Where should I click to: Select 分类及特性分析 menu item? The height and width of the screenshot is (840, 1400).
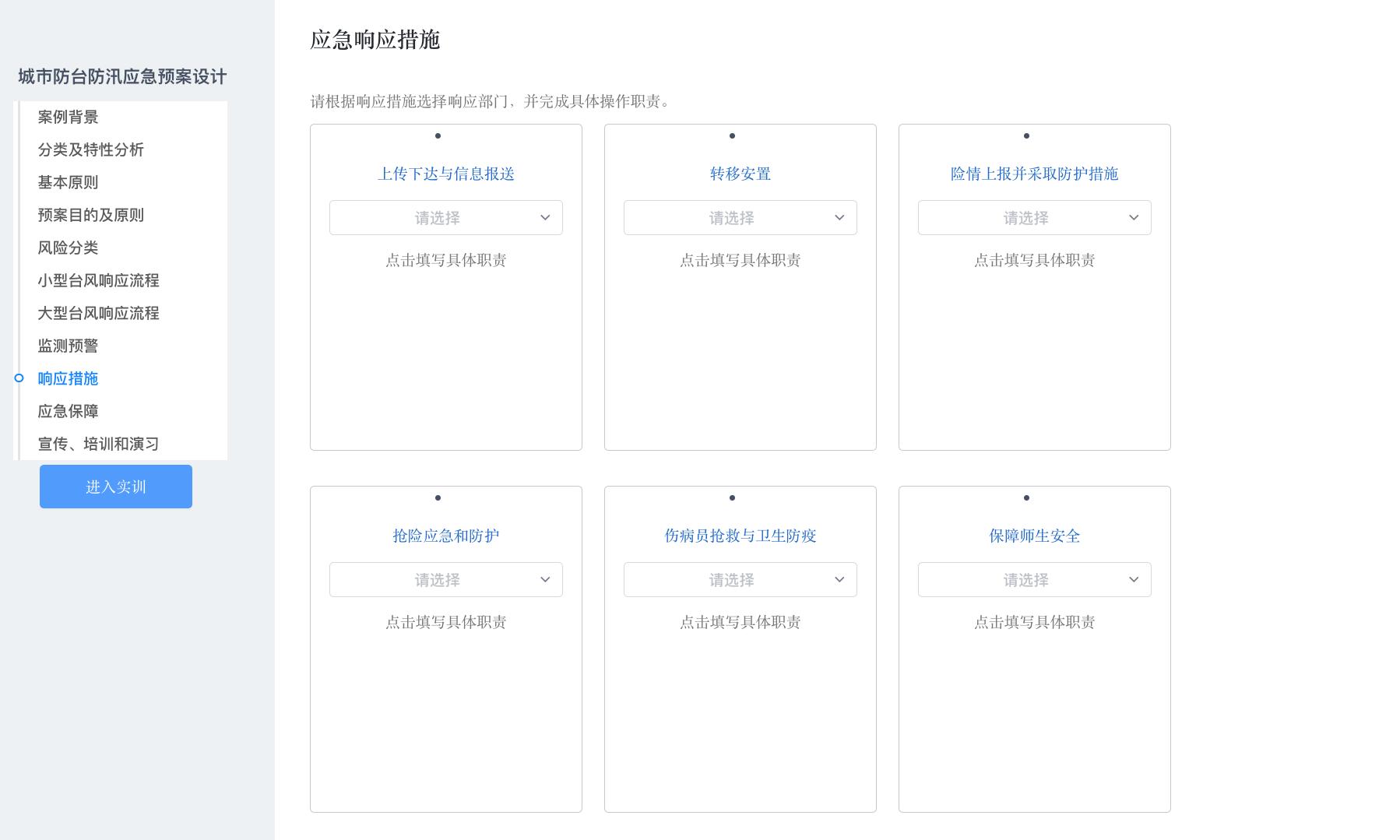coord(91,149)
